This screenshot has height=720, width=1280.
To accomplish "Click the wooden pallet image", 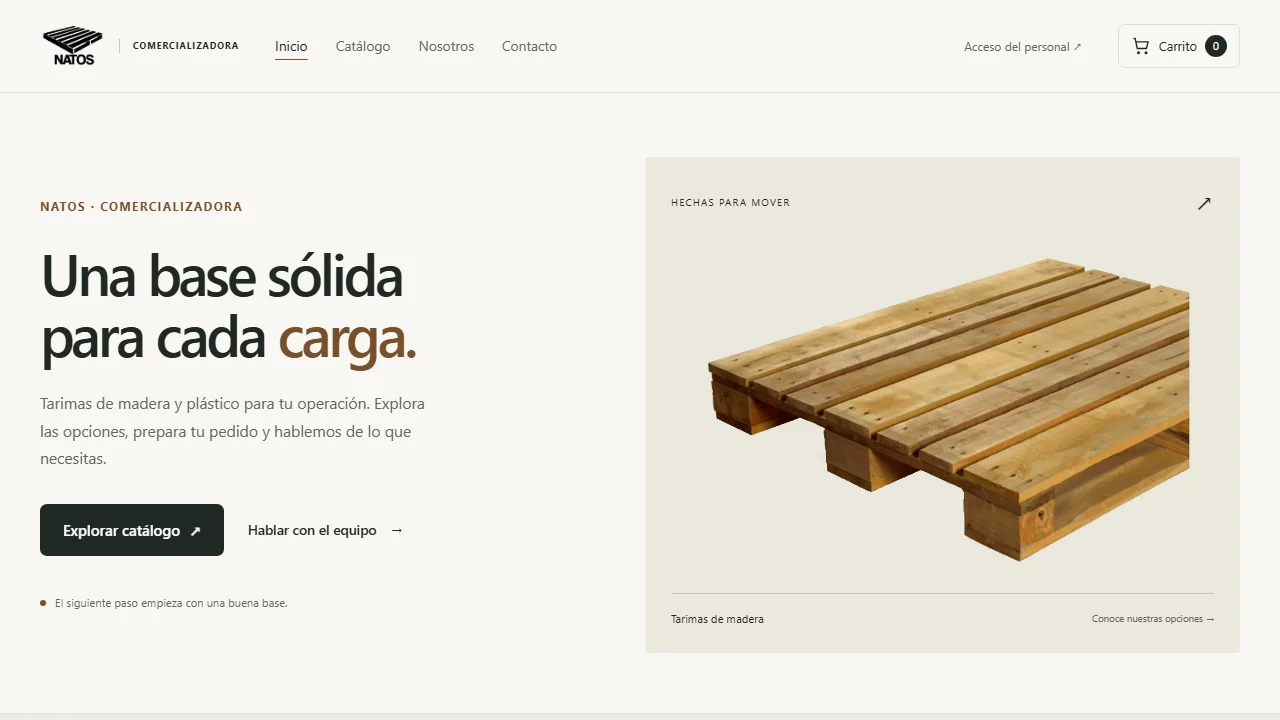I will click(949, 408).
